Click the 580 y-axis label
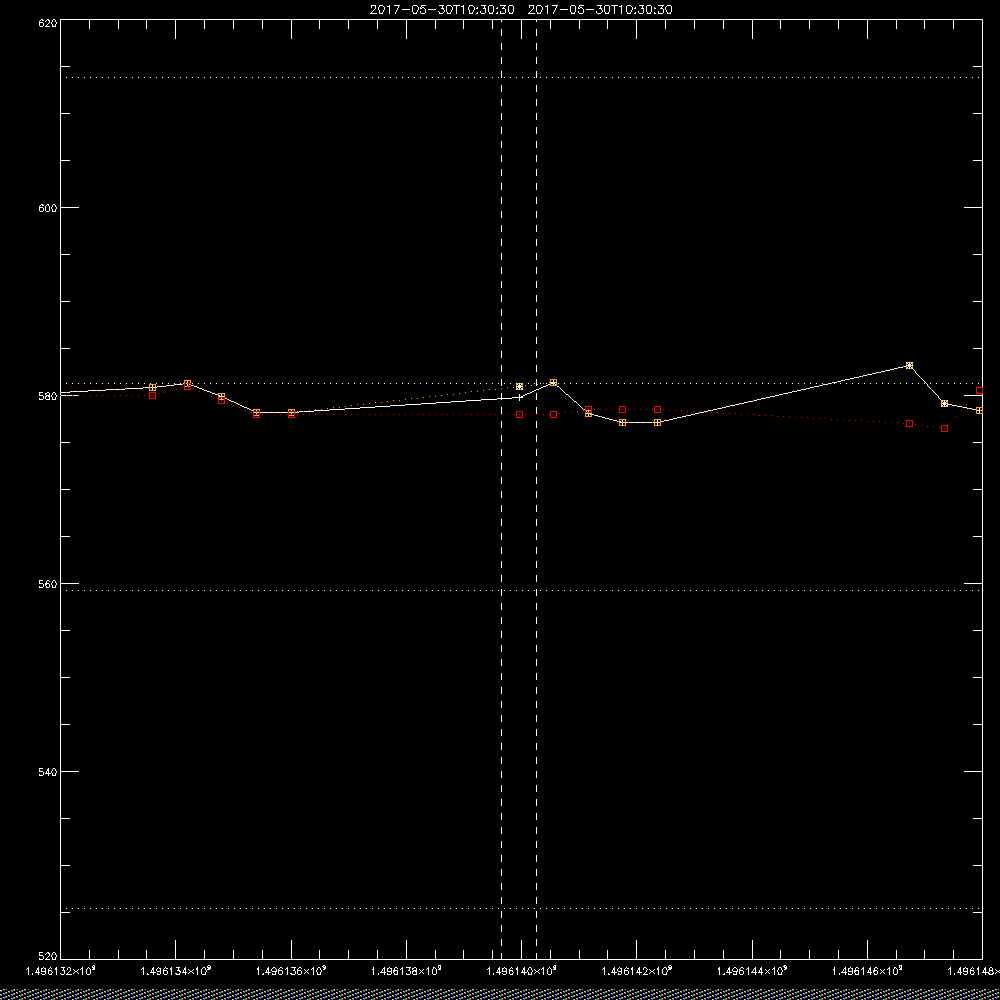 48,396
